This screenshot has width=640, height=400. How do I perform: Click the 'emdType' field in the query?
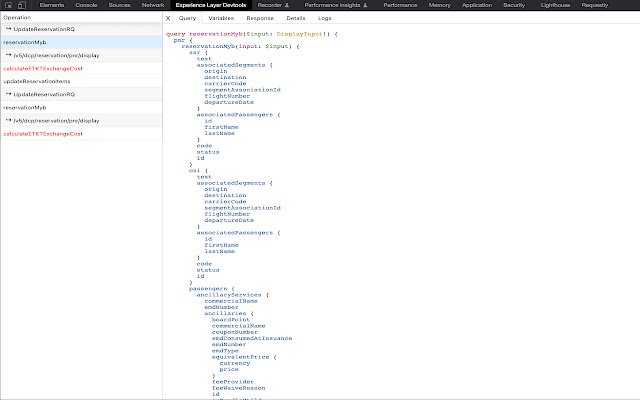click(x=225, y=351)
